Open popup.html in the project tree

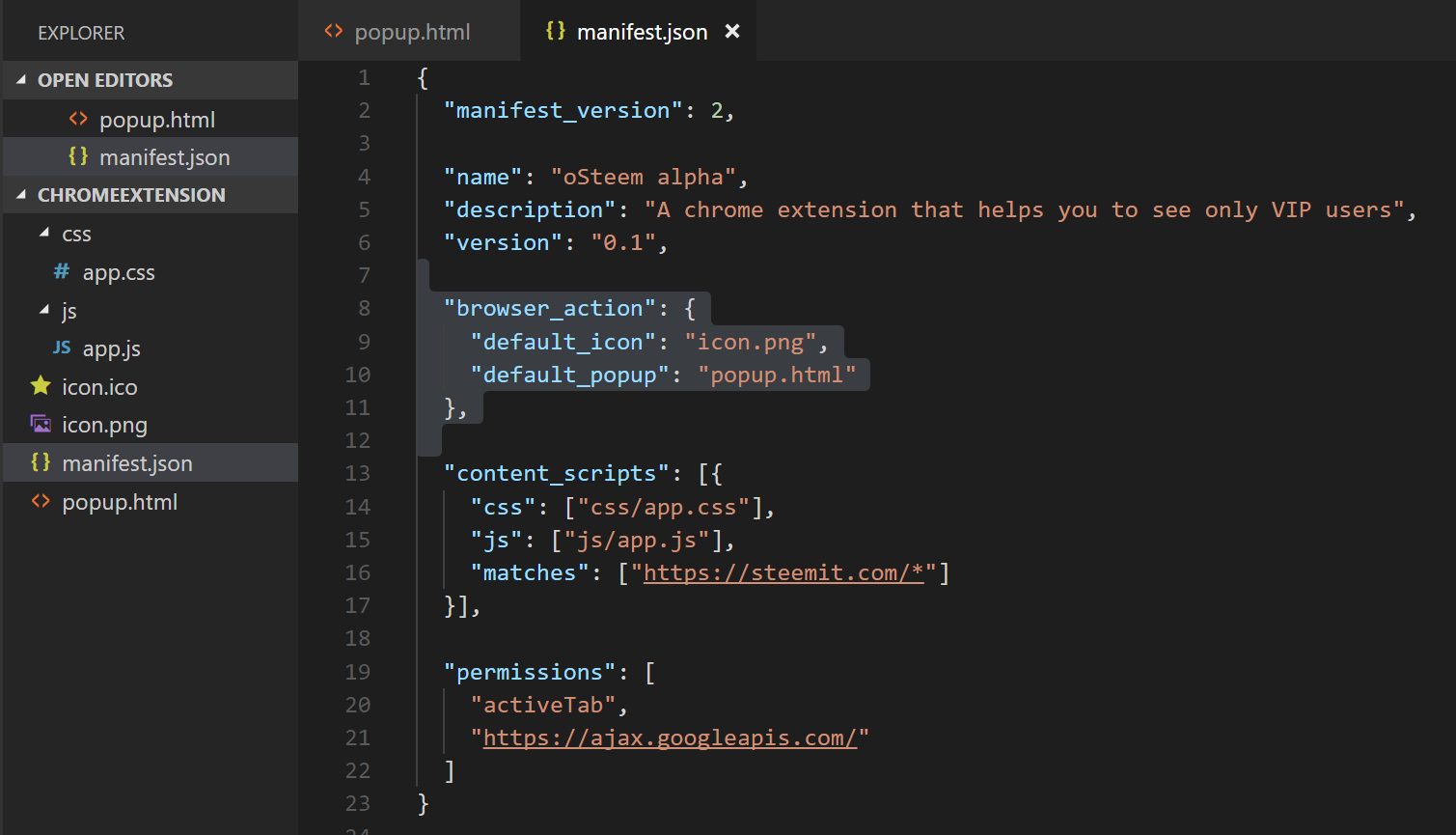120,503
